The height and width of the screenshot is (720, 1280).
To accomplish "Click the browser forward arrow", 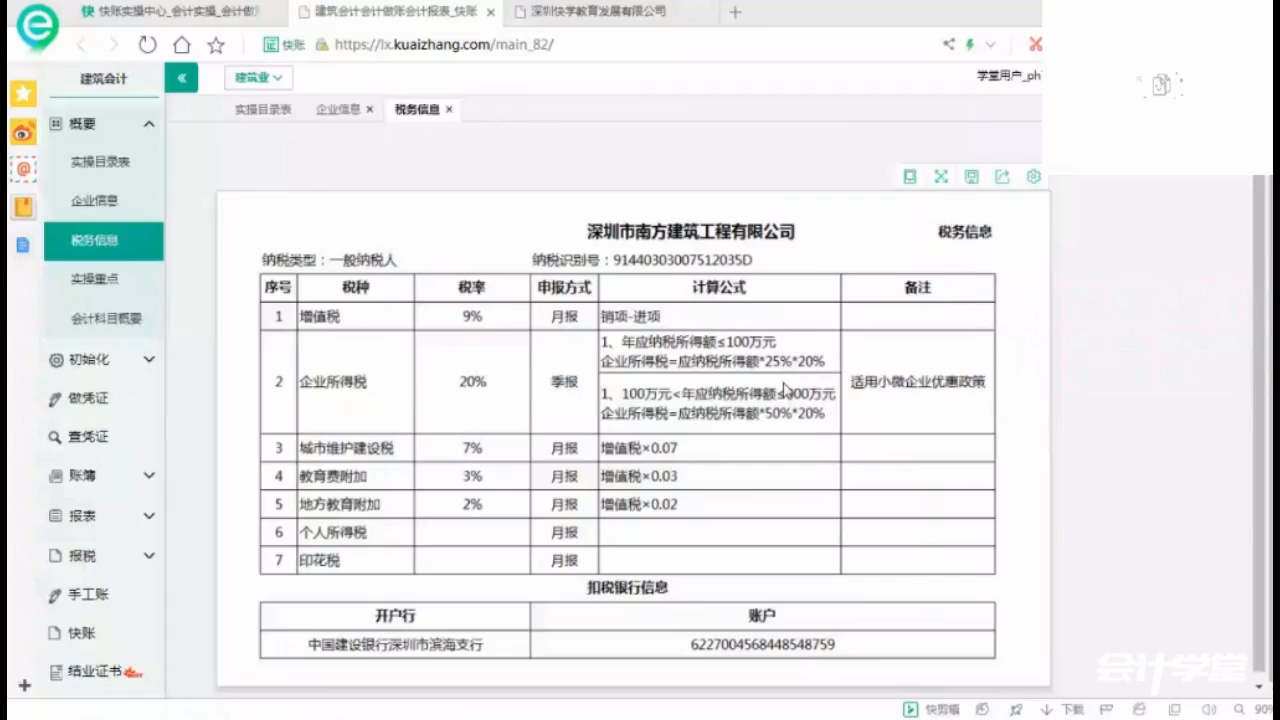I will pos(113,45).
